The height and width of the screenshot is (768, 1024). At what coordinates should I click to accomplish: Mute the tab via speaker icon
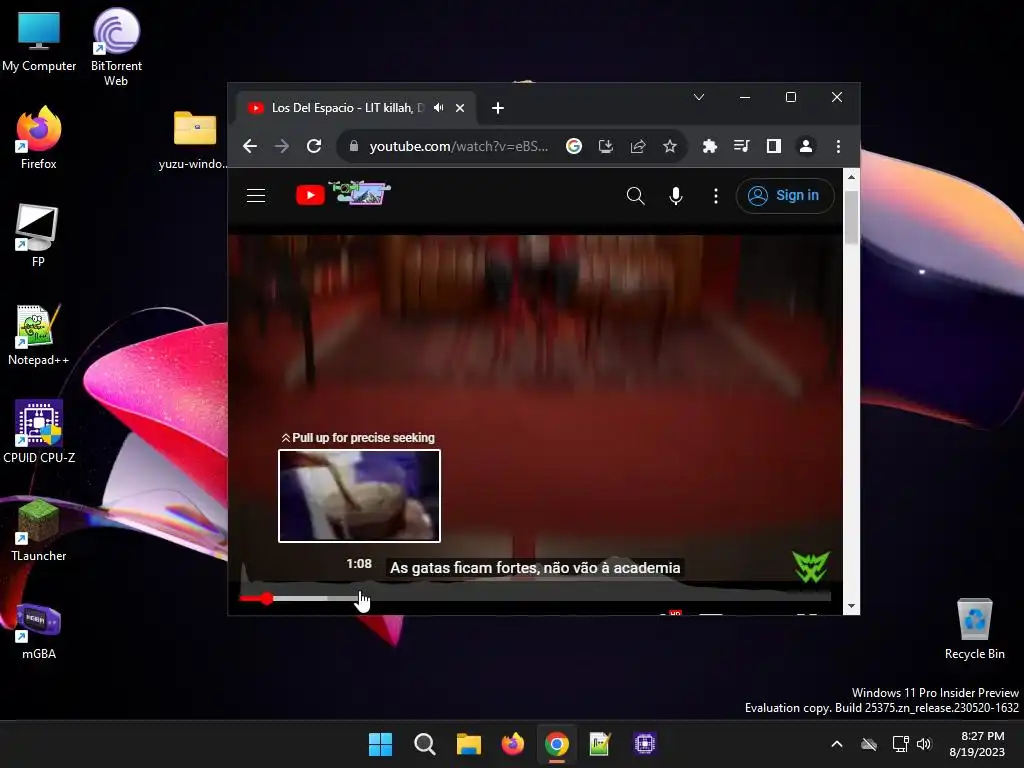click(x=439, y=108)
